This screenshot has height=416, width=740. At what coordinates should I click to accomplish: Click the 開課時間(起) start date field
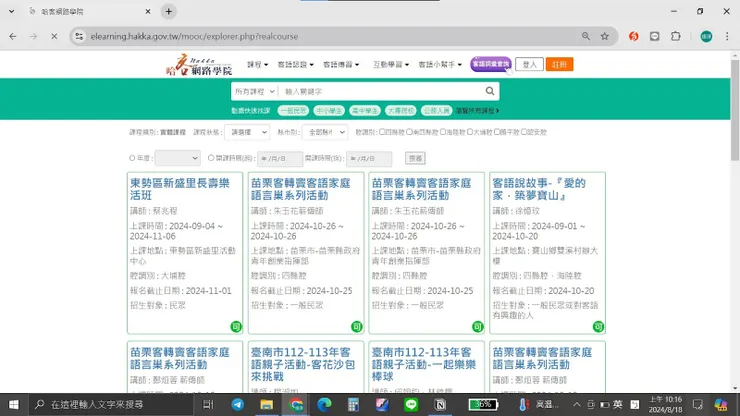[280, 159]
